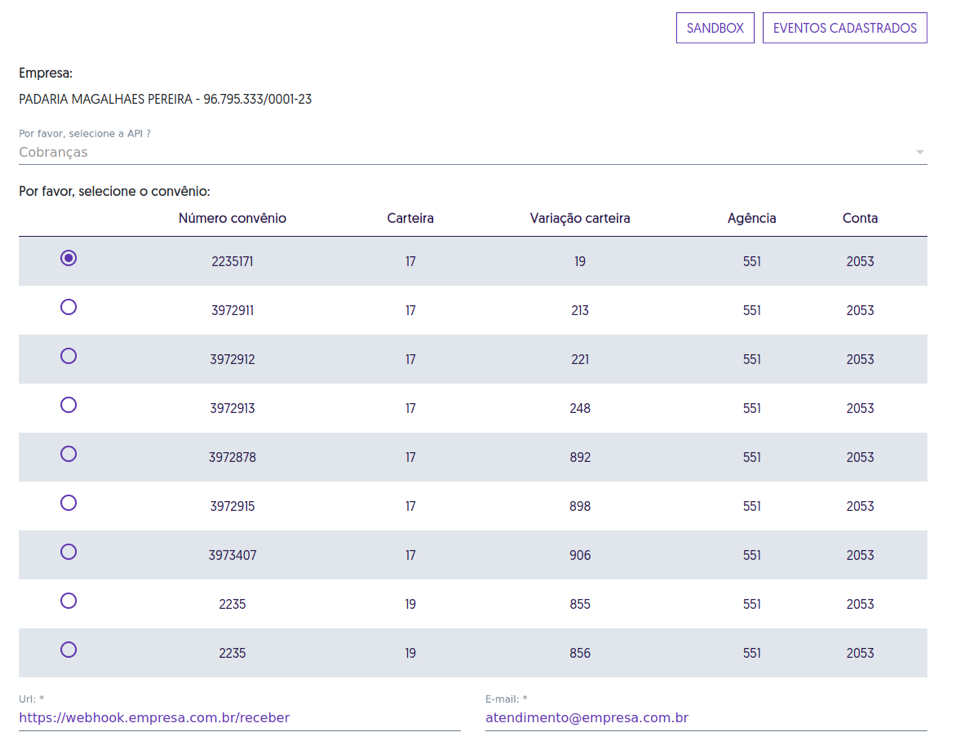Image resolution: width=961 pixels, height=746 pixels.
Task: Click company name PADARIA MAGALHAES PEREIRA
Action: pyautogui.click(x=105, y=99)
